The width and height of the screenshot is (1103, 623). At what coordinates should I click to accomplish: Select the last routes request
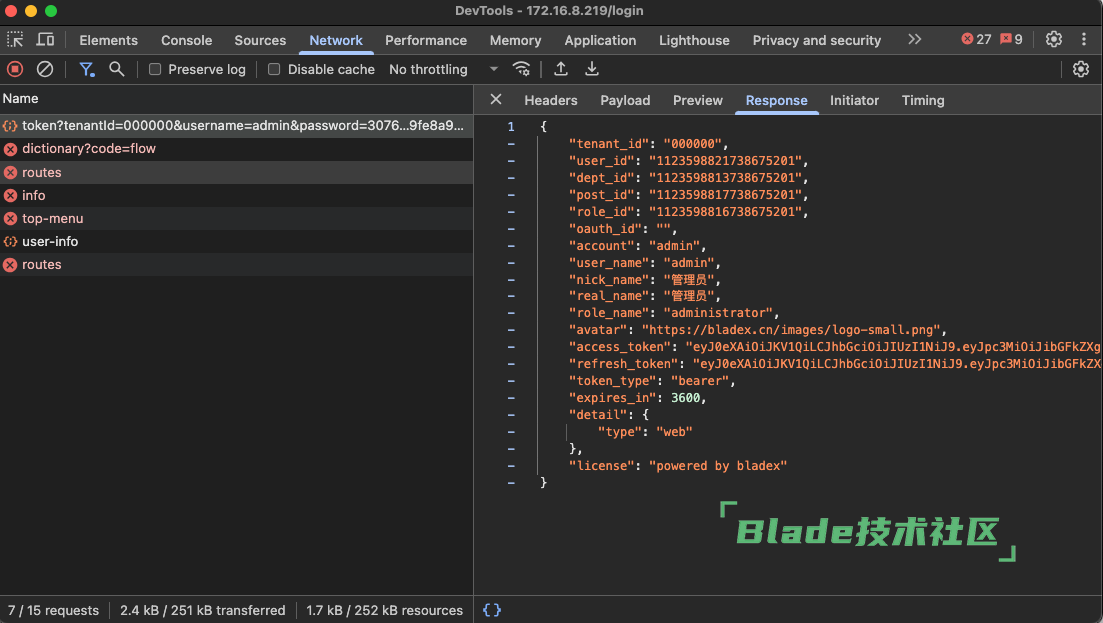tap(236, 264)
